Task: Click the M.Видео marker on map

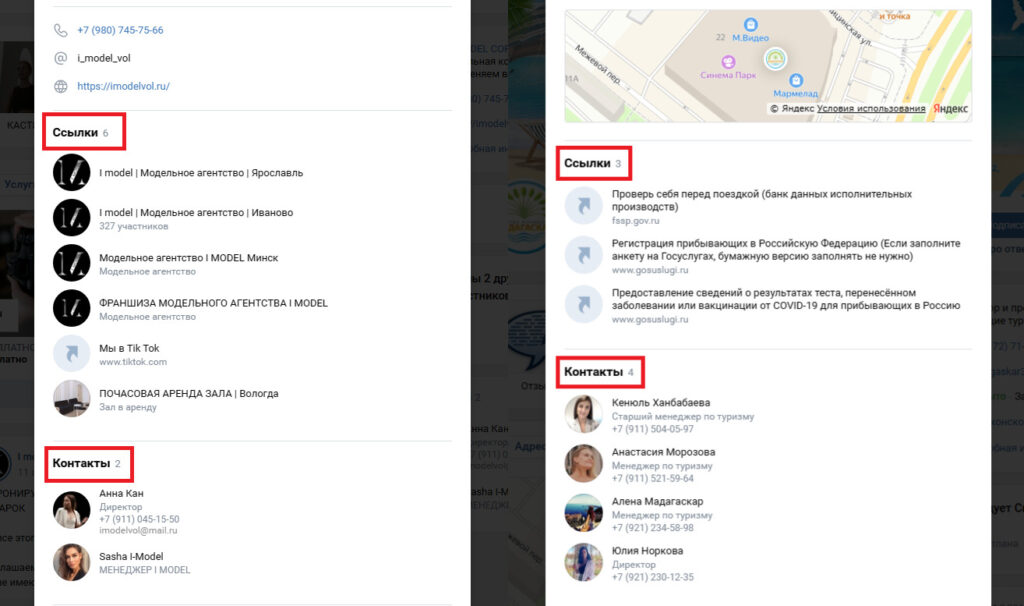Action: (x=751, y=25)
